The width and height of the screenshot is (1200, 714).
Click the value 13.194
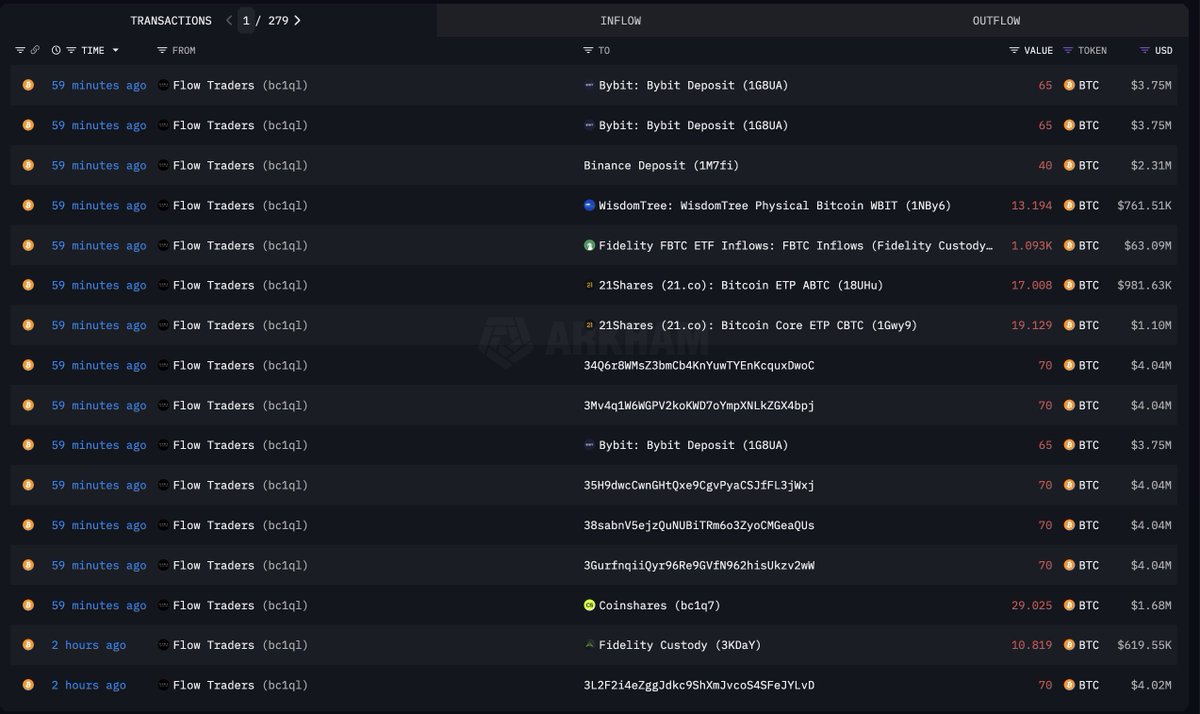[1032, 205]
